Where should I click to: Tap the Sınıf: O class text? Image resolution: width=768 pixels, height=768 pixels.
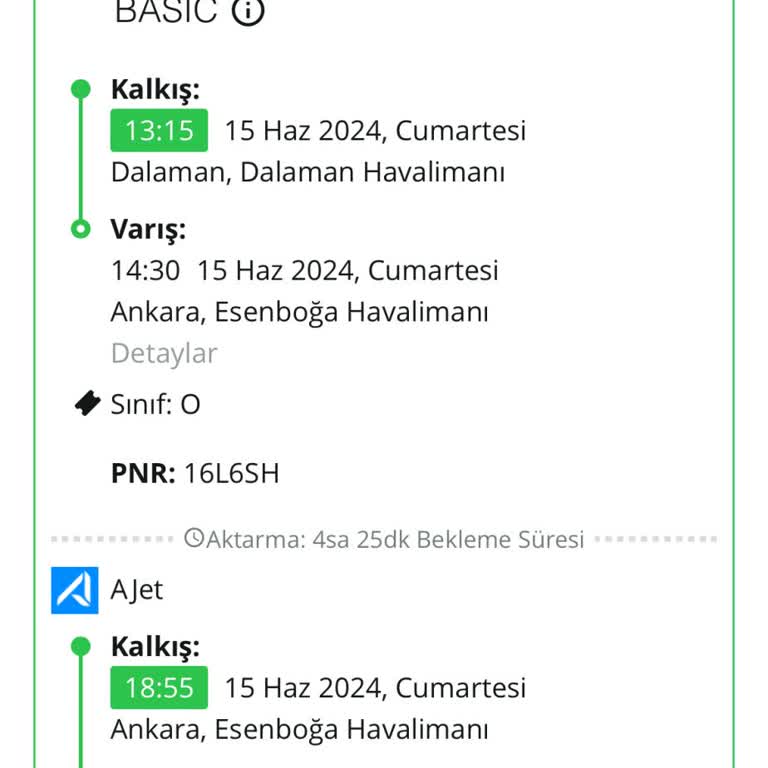point(155,404)
